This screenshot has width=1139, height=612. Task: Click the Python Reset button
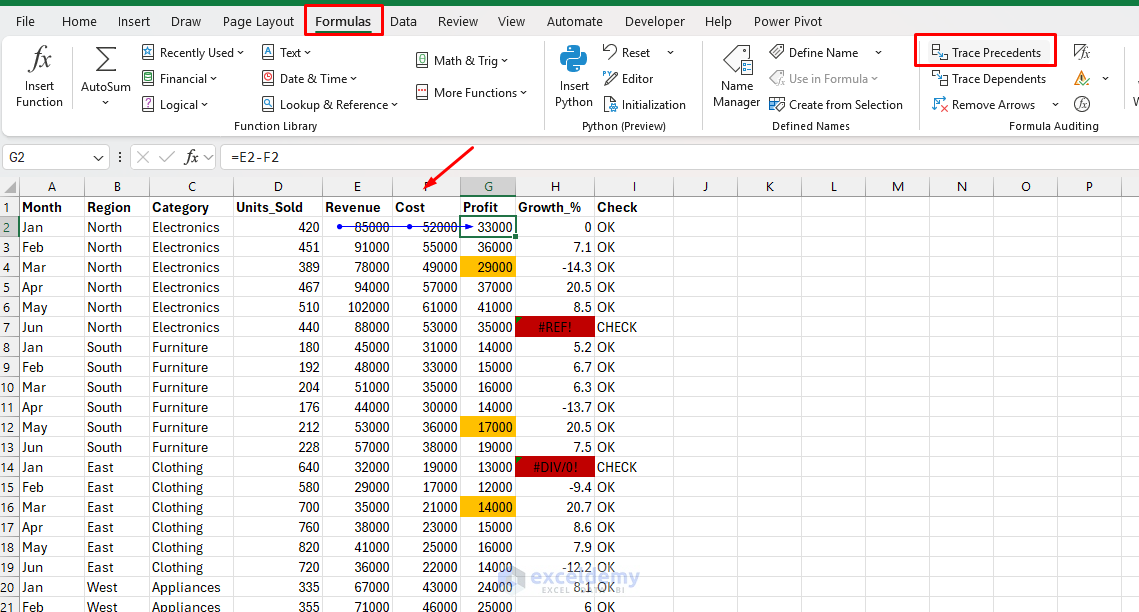click(x=628, y=52)
